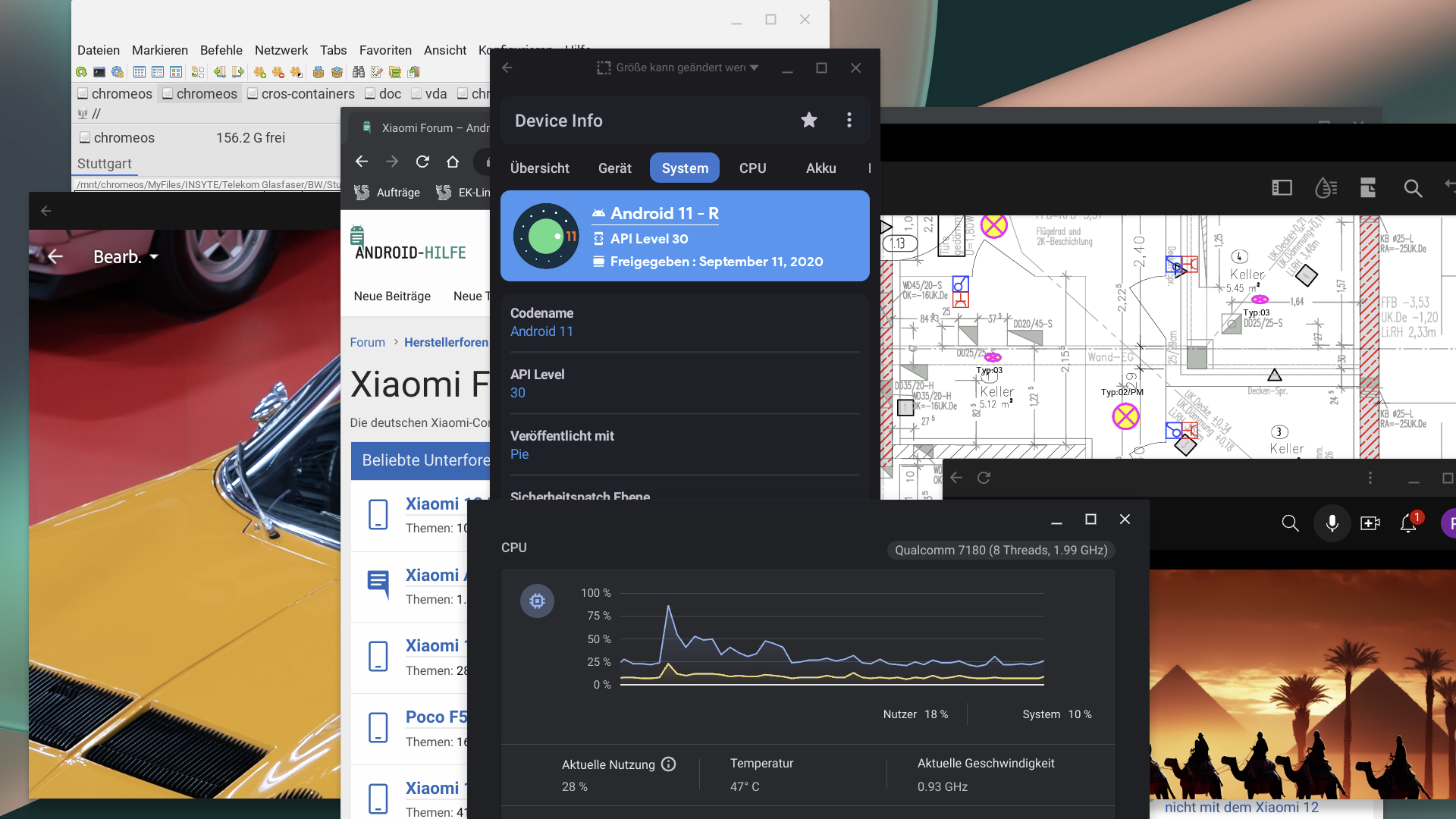This screenshot has height=819, width=1456.
Task: Click the page layout icon in PDF viewer
Action: click(1368, 188)
